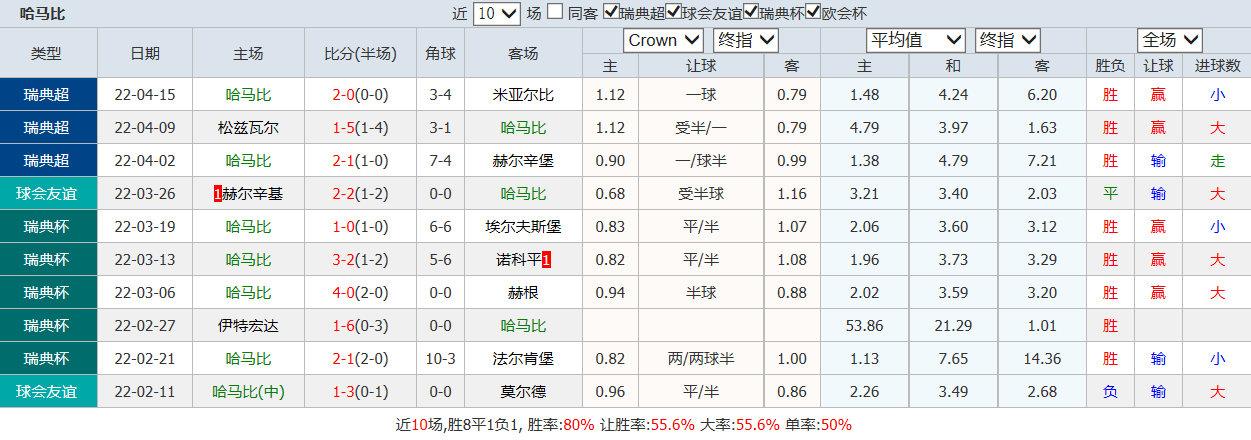Click 球会友谊 league cell in 22-03-26 row
The width and height of the screenshot is (1251, 440).
click(x=49, y=194)
